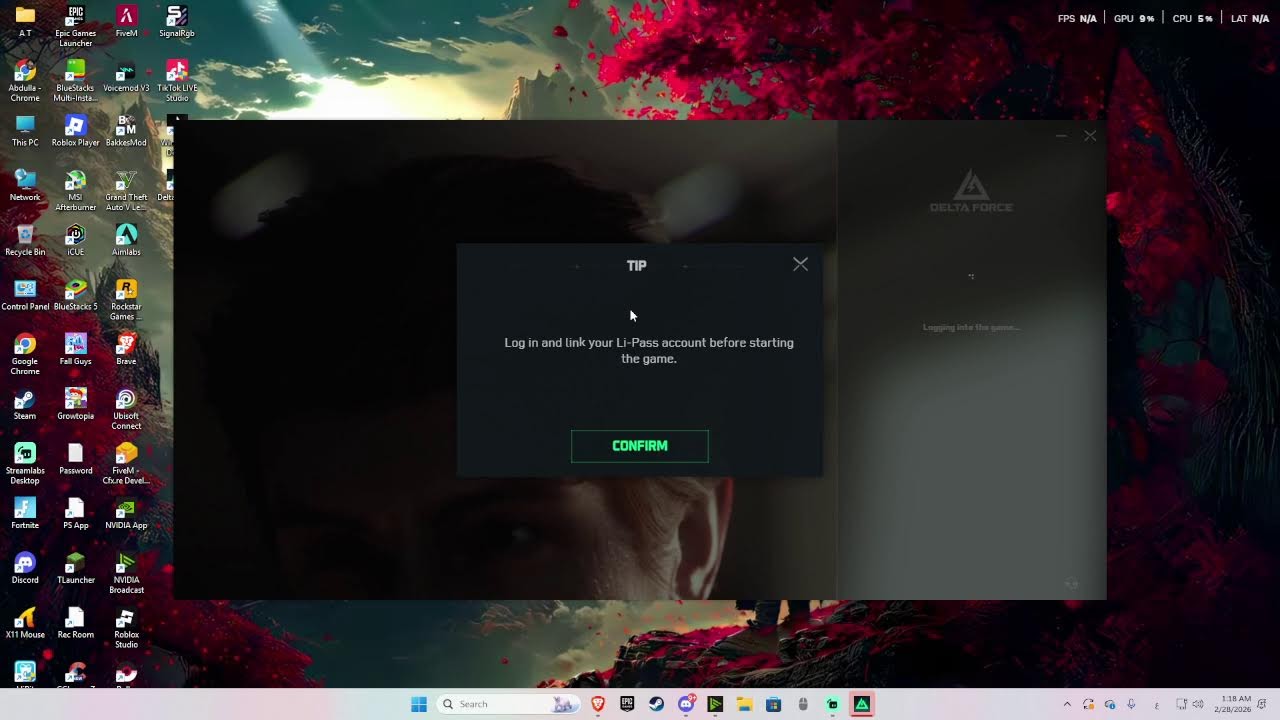
Task: Open the clock and date flyout
Action: tap(1235, 704)
